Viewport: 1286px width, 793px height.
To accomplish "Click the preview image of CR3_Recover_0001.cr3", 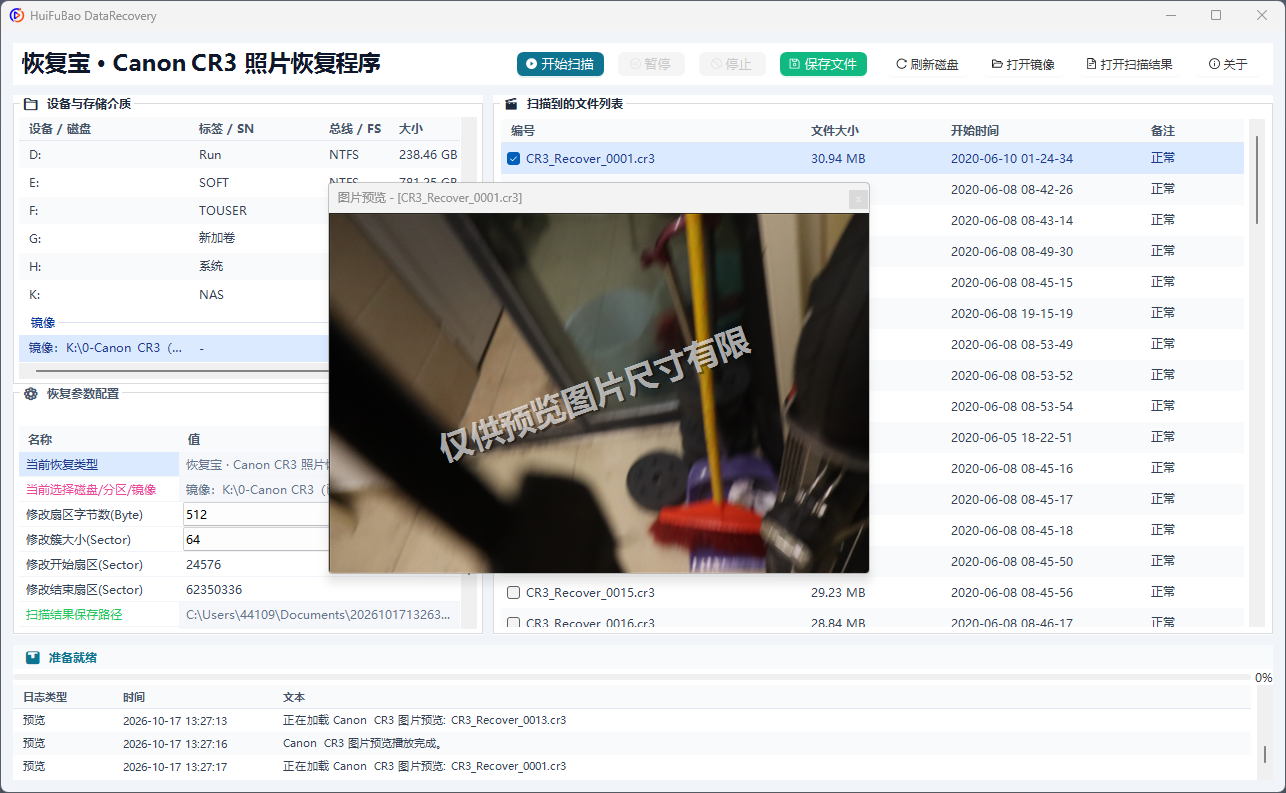I will pos(599,392).
